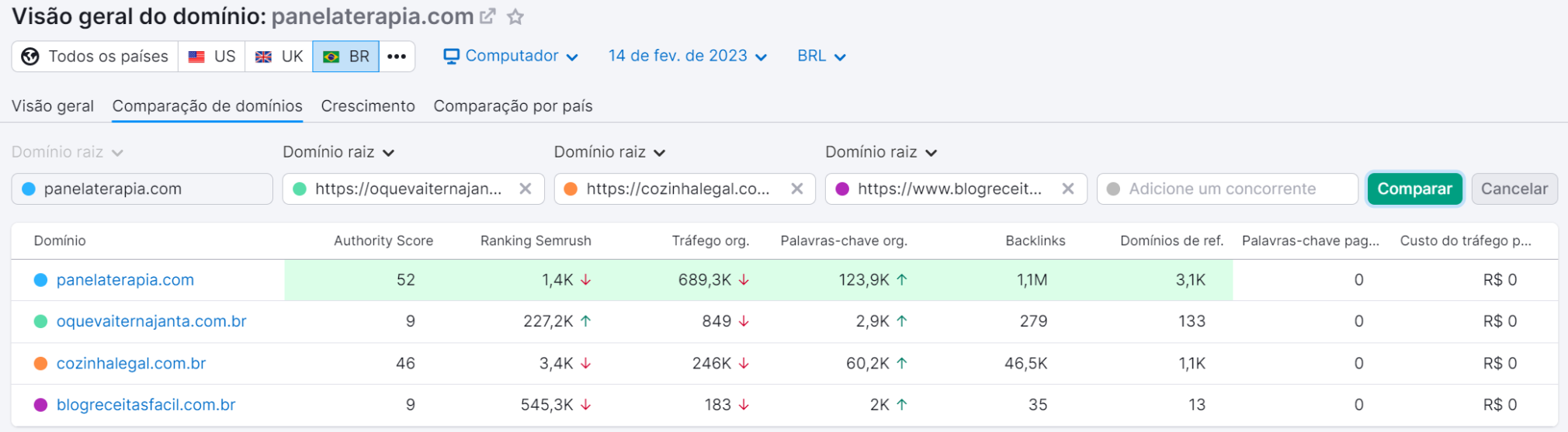Image resolution: width=1568 pixels, height=432 pixels.
Task: Click the panelaterapia.com domain input field
Action: (142, 189)
